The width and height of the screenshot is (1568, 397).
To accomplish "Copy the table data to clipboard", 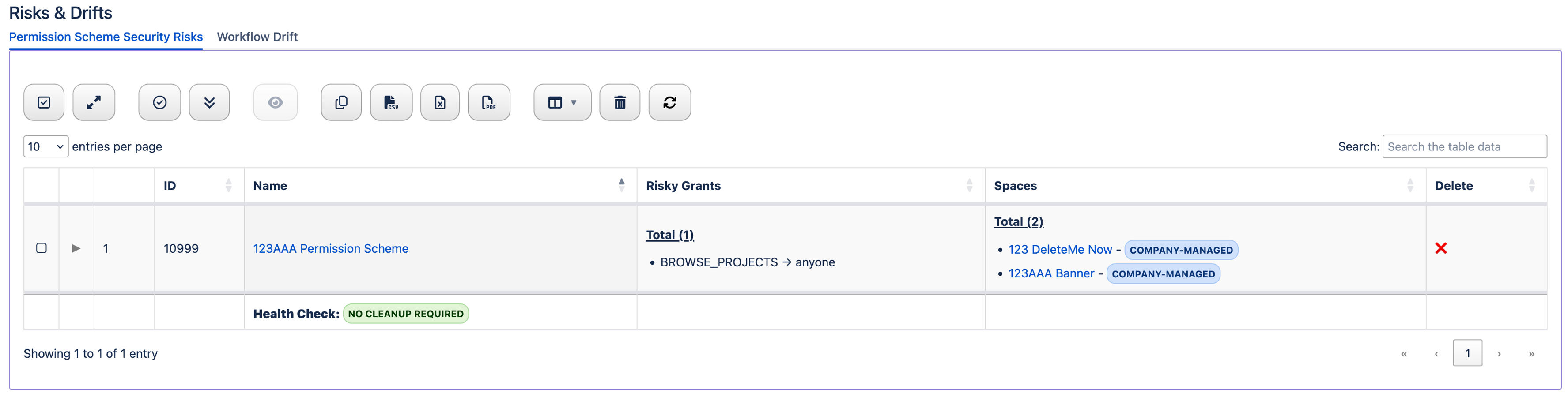I will click(x=341, y=102).
